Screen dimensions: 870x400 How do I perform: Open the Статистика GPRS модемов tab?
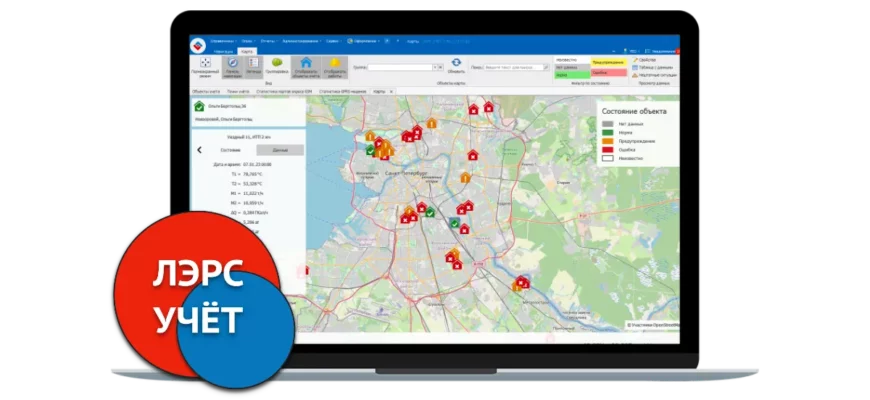[343, 91]
